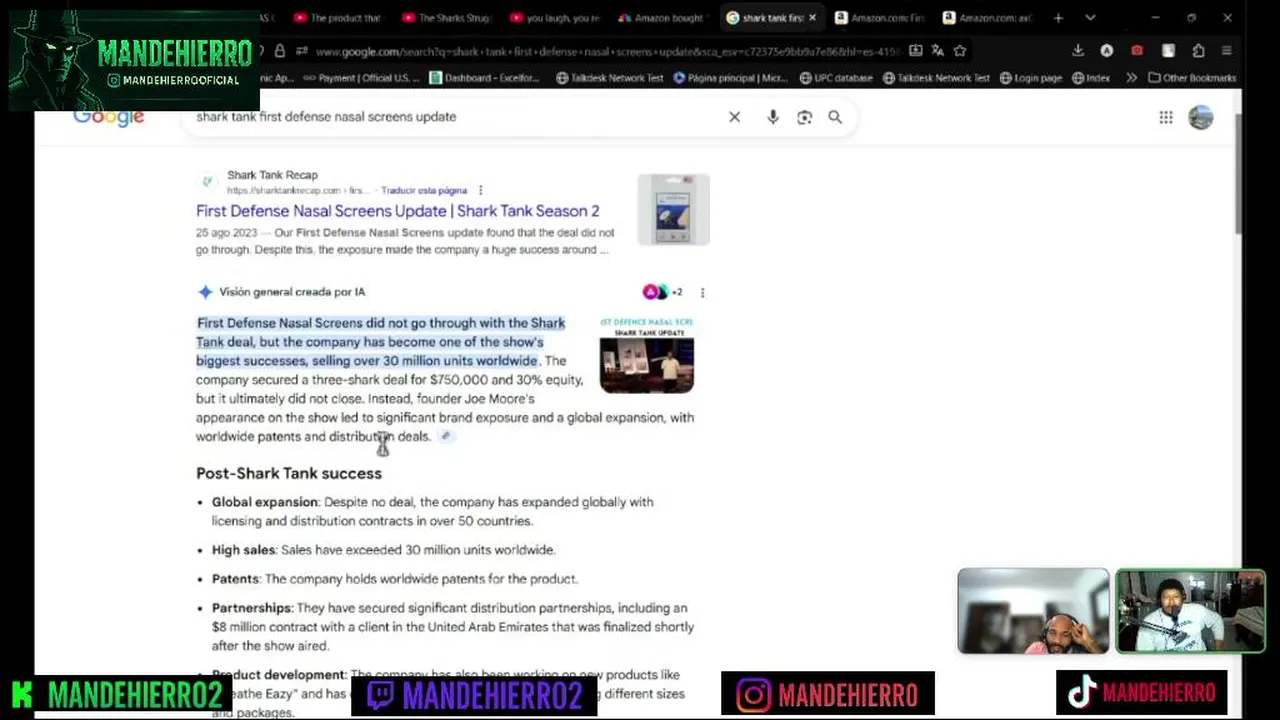This screenshot has height=720, width=1280.
Task: Run the search with the magnifier icon
Action: (x=835, y=117)
